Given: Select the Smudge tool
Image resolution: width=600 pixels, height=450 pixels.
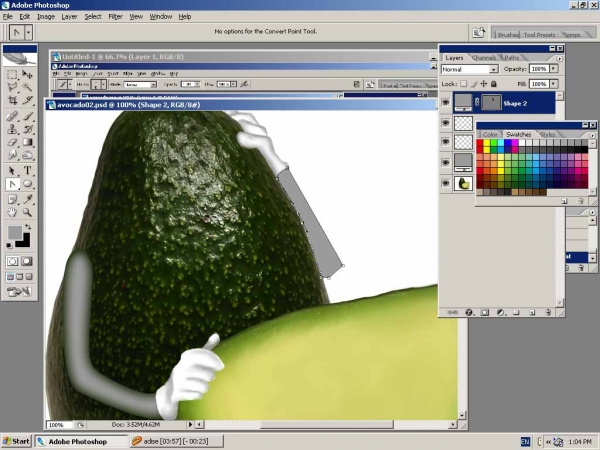Looking at the screenshot, I should 12,155.
